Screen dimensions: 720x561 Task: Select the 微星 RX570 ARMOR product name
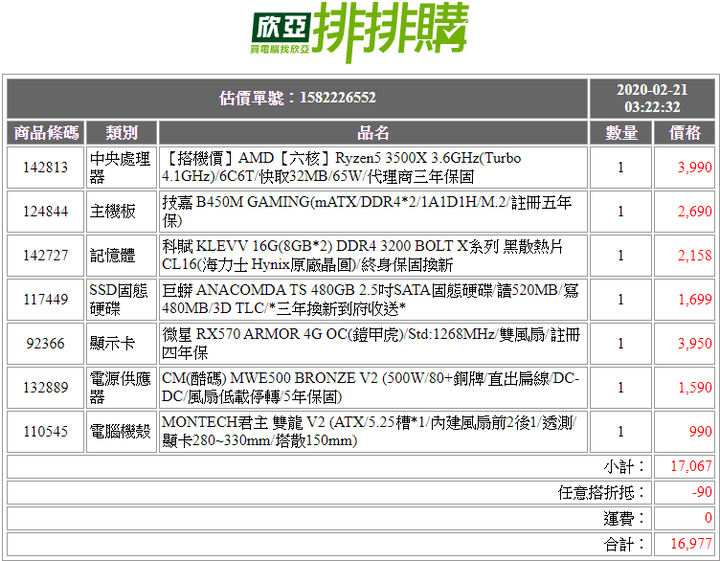371,343
